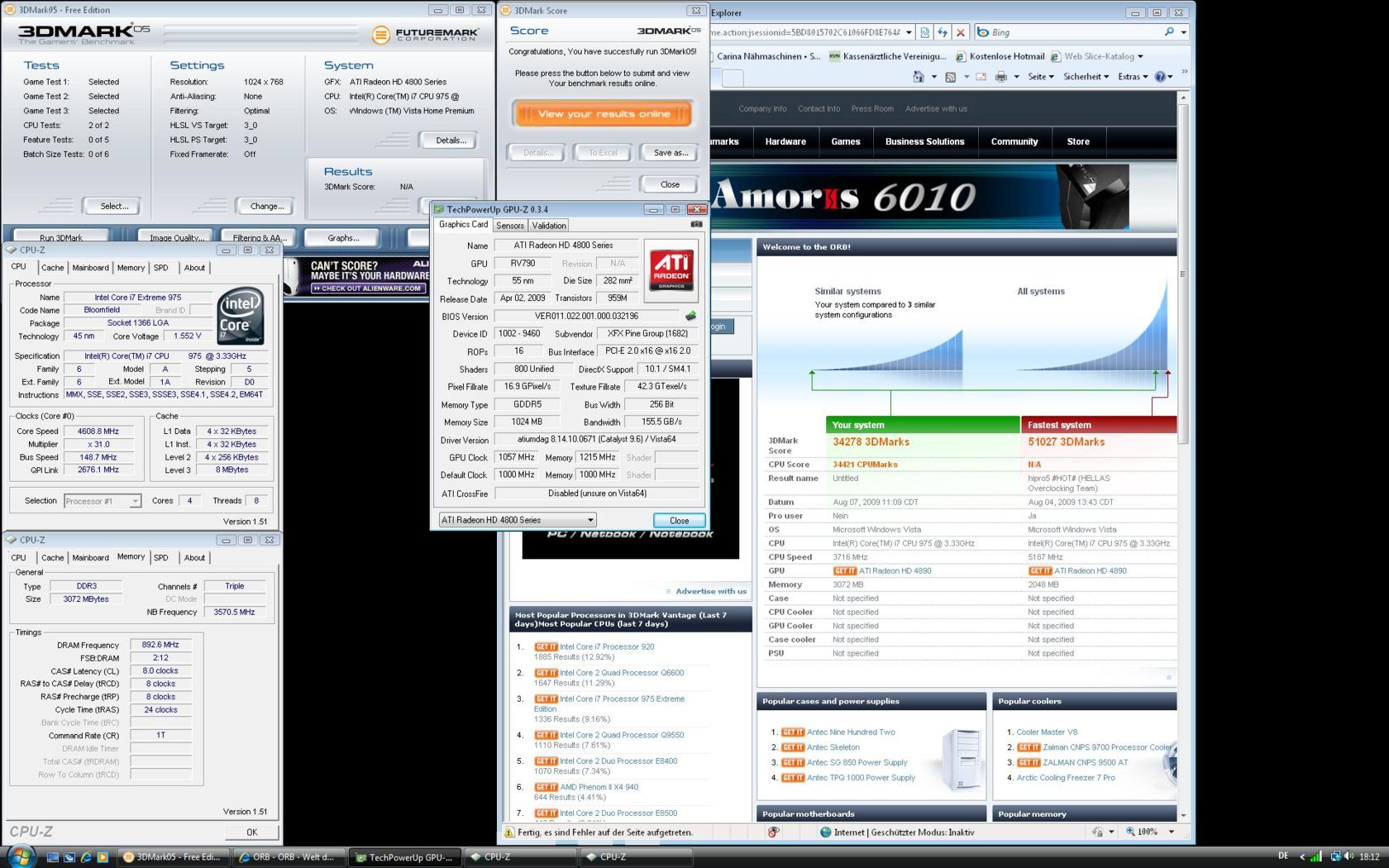Image resolution: width=1389 pixels, height=868 pixels.
Task: Expand the Web Slice-Katalog dropdown
Action: click(x=1140, y=56)
